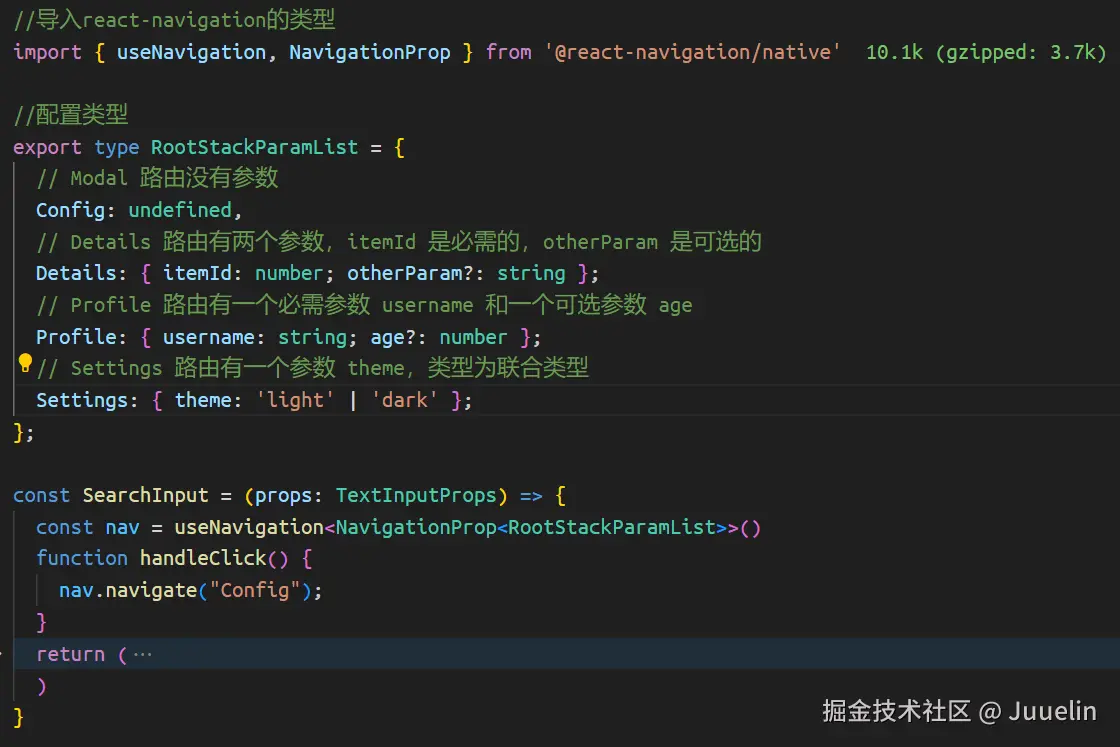Click the yellow lightbulb quick-fix icon
This screenshot has height=747, width=1120.
[24, 364]
